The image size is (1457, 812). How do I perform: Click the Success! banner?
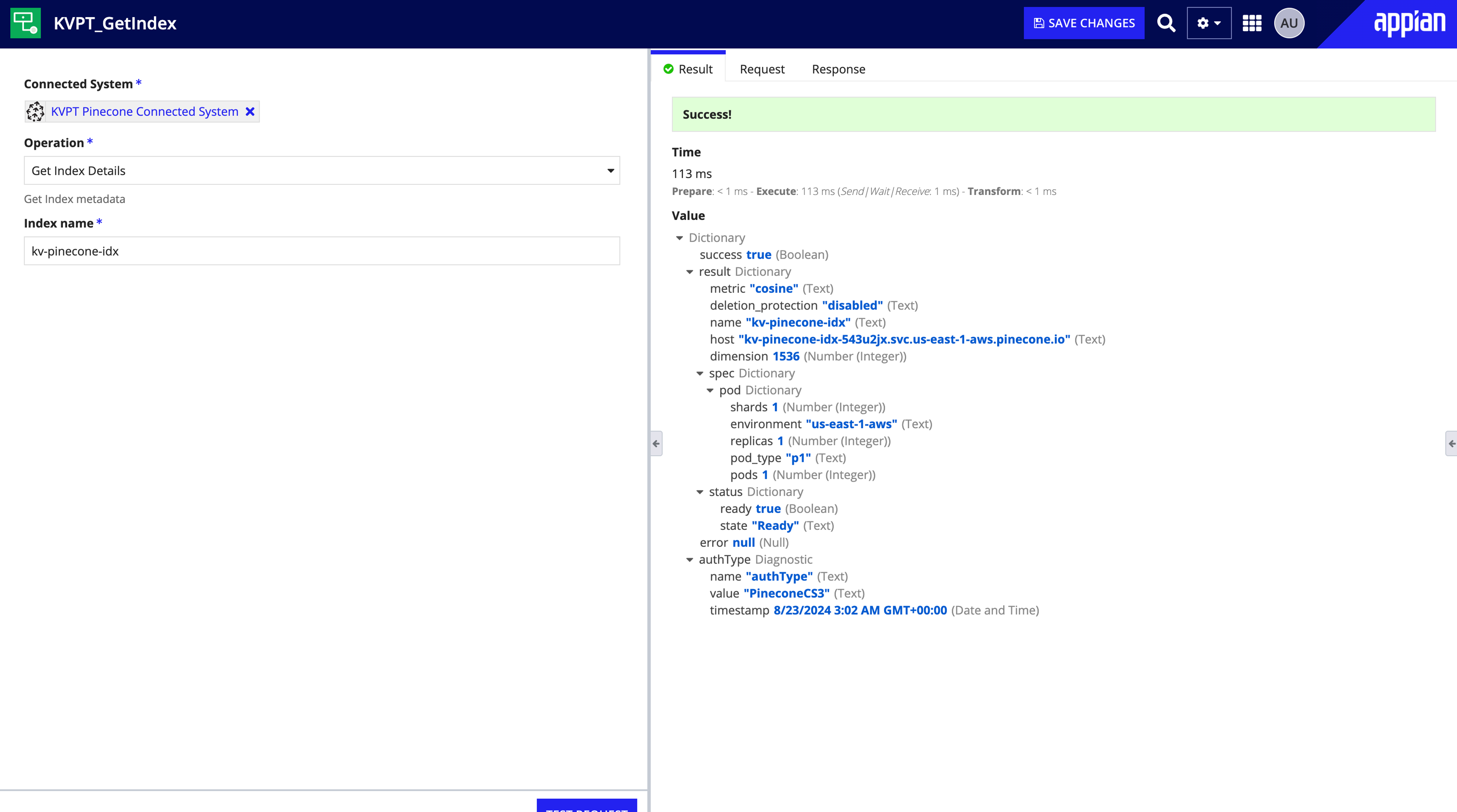1053,114
